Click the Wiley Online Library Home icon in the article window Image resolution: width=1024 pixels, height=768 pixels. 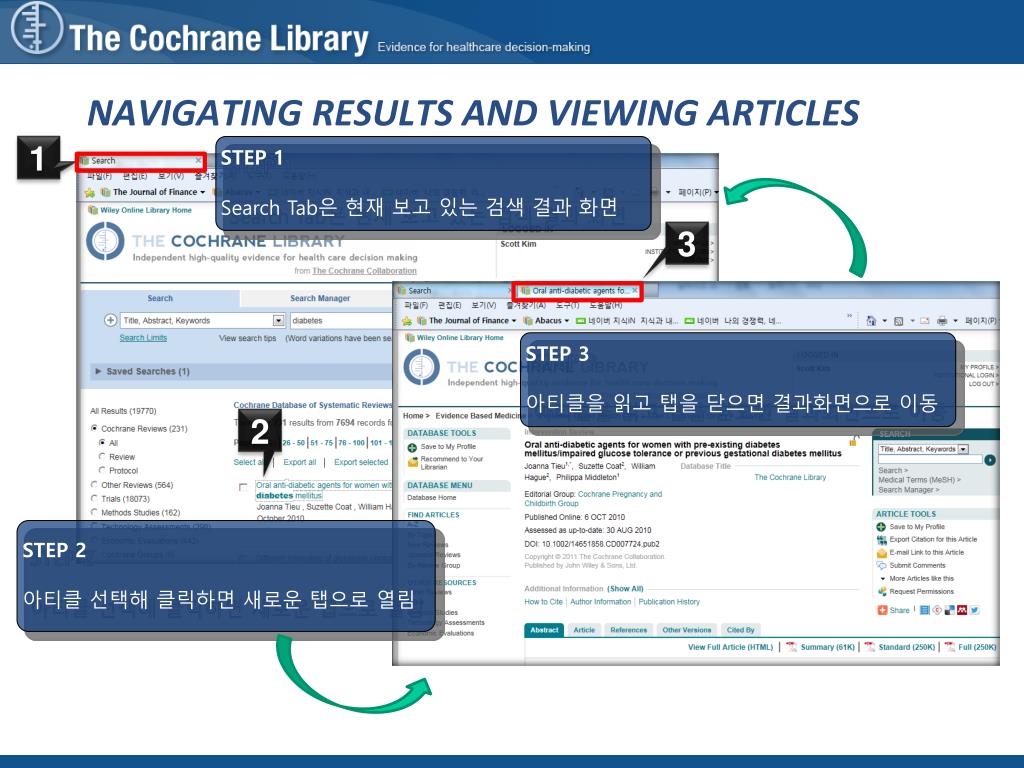pos(410,338)
